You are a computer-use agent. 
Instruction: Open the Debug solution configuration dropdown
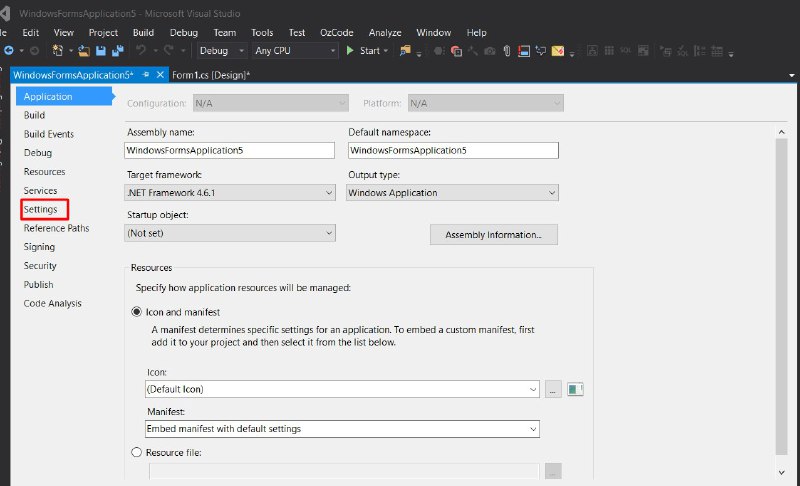pos(221,50)
